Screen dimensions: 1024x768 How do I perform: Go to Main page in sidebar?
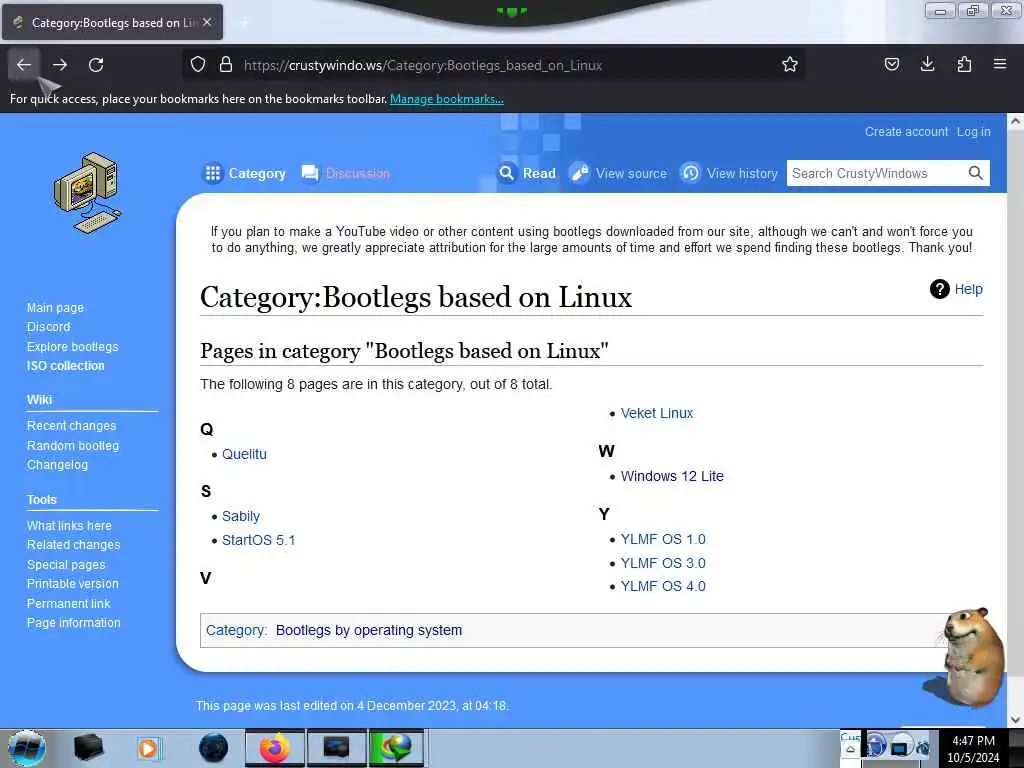55,308
